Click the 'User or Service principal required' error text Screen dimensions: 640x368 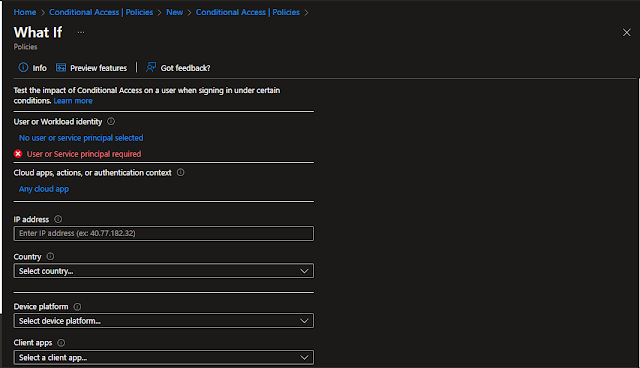(x=84, y=154)
